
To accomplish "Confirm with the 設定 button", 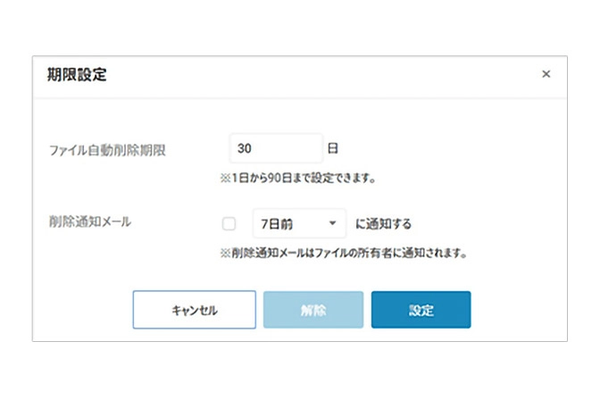I will coord(421,310).
